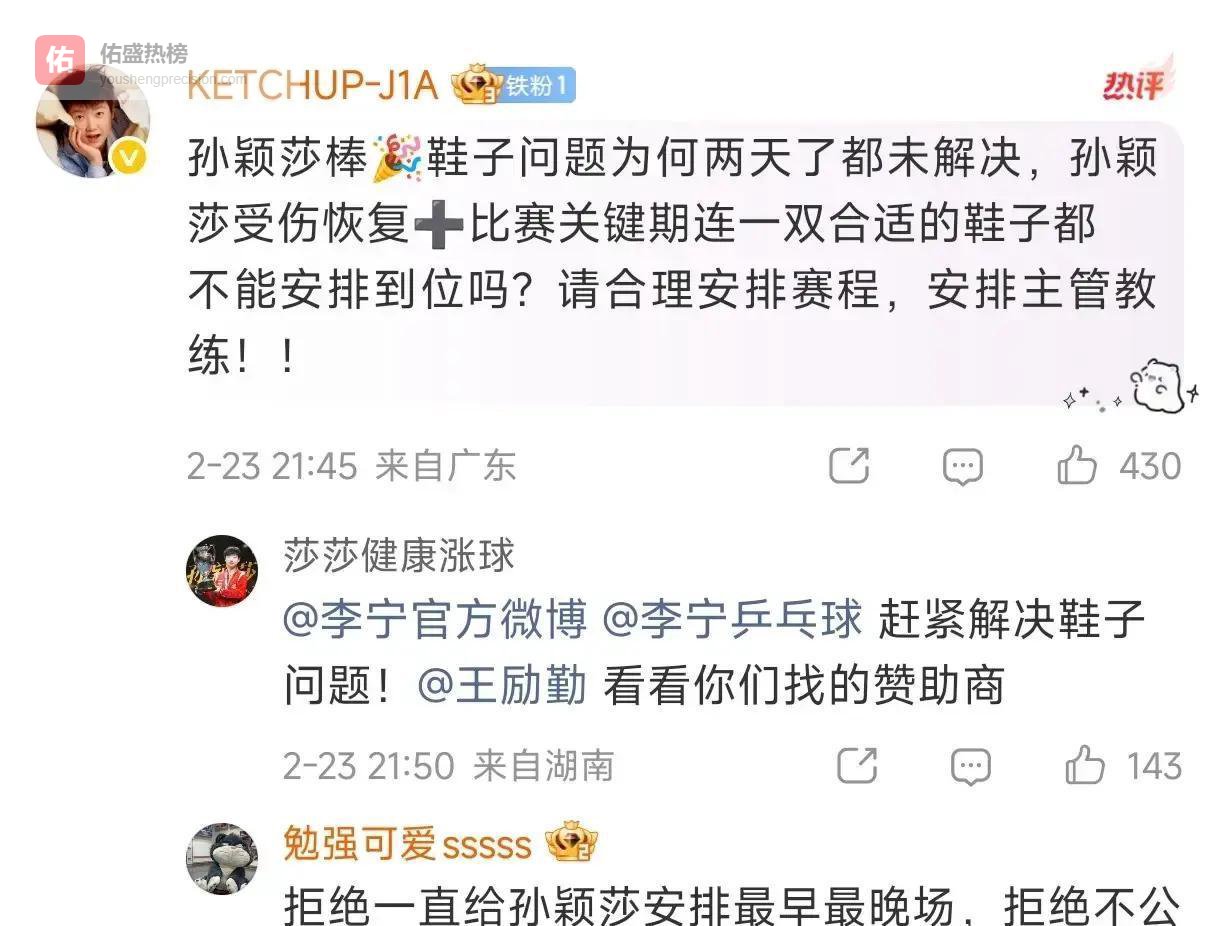Click the 莎莎健康涨球 username
Viewport: 1220px width, 926px height.
click(399, 555)
